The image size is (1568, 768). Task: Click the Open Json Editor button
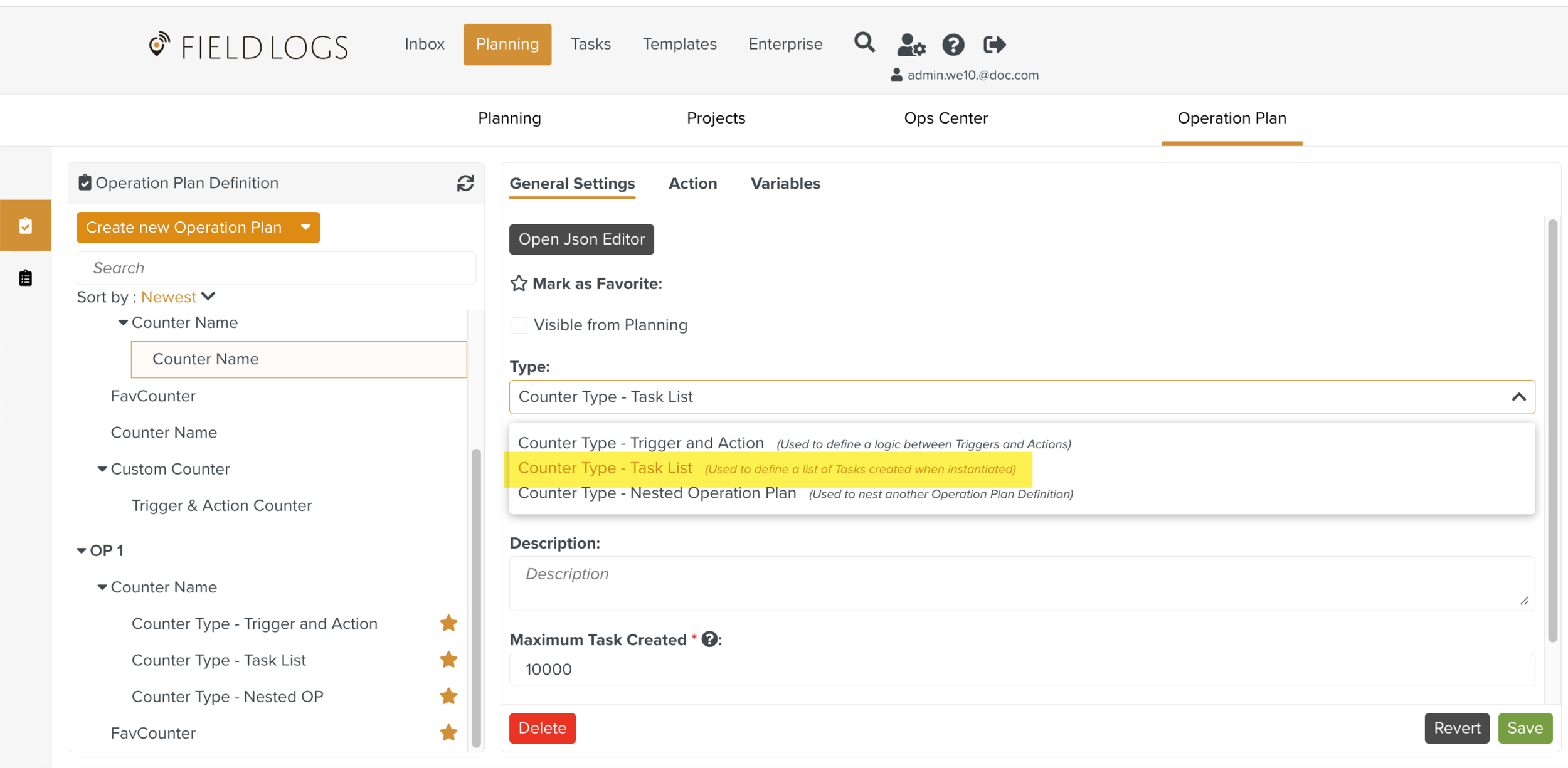581,239
